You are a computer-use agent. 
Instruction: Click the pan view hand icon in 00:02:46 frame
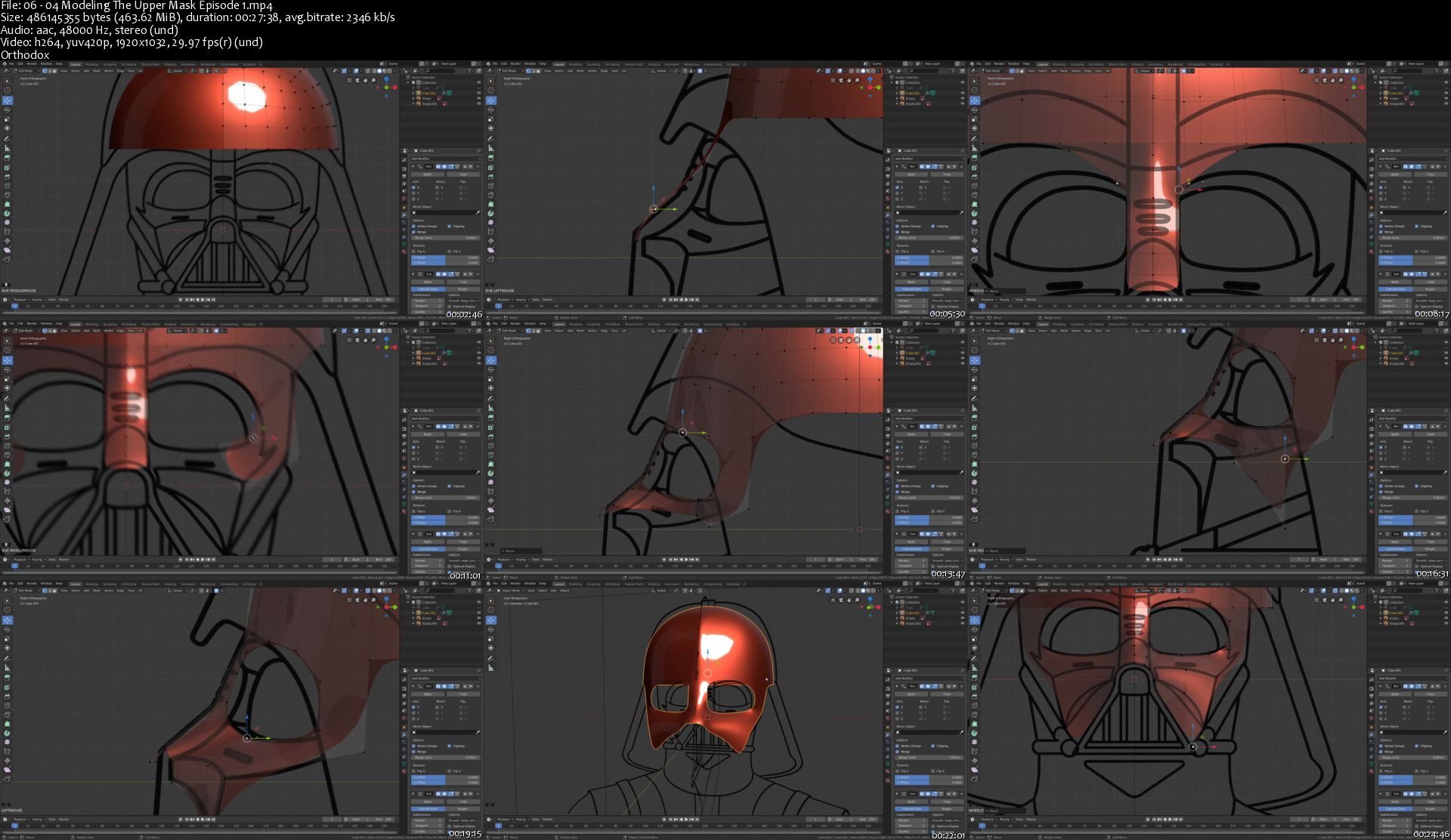tap(365, 80)
